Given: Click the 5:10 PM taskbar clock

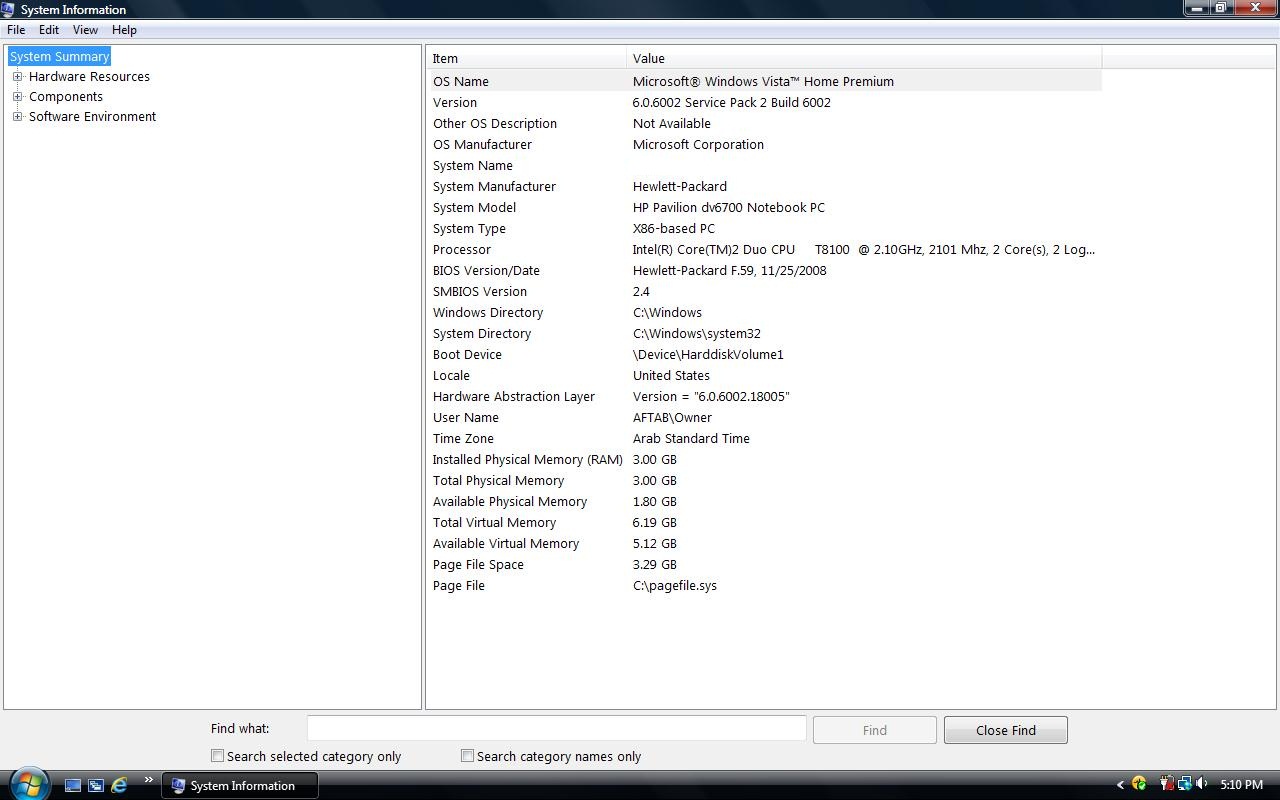Looking at the screenshot, I should 1241,785.
